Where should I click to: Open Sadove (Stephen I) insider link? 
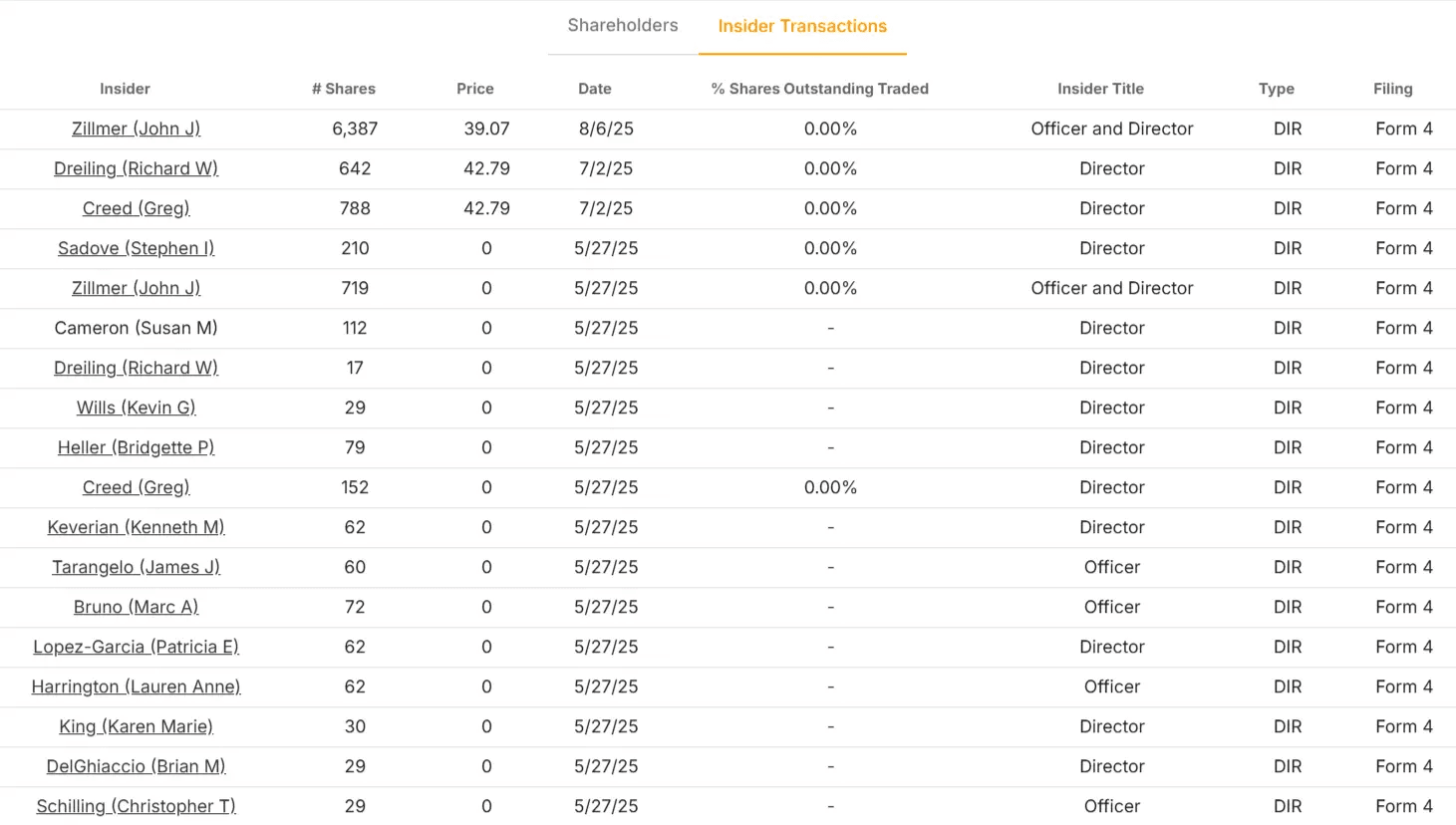136,248
